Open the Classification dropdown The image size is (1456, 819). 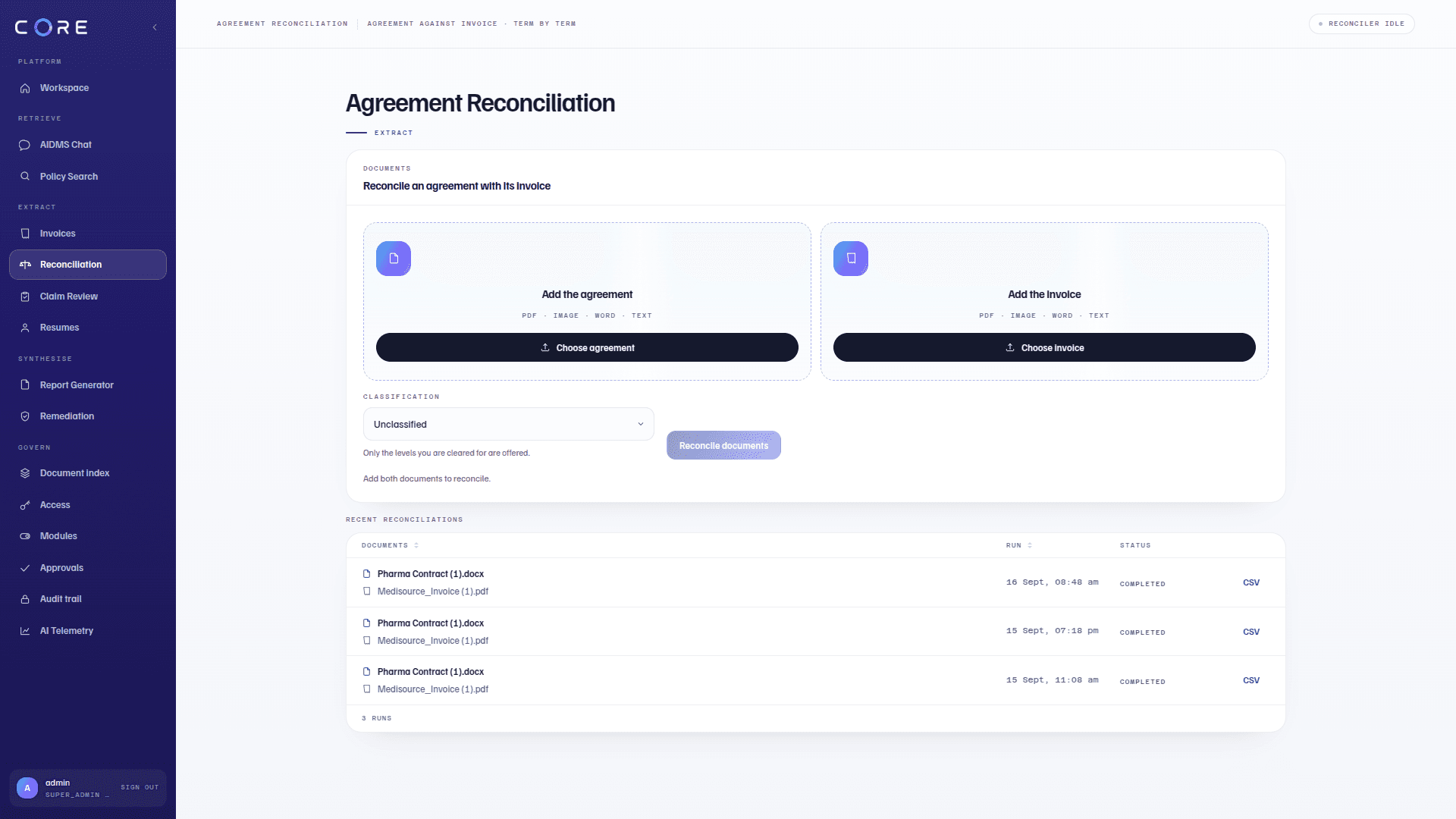tap(508, 425)
